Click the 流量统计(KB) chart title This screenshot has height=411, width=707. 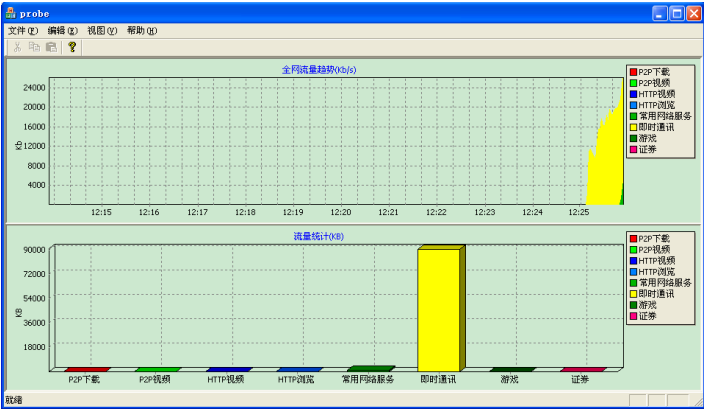point(319,237)
